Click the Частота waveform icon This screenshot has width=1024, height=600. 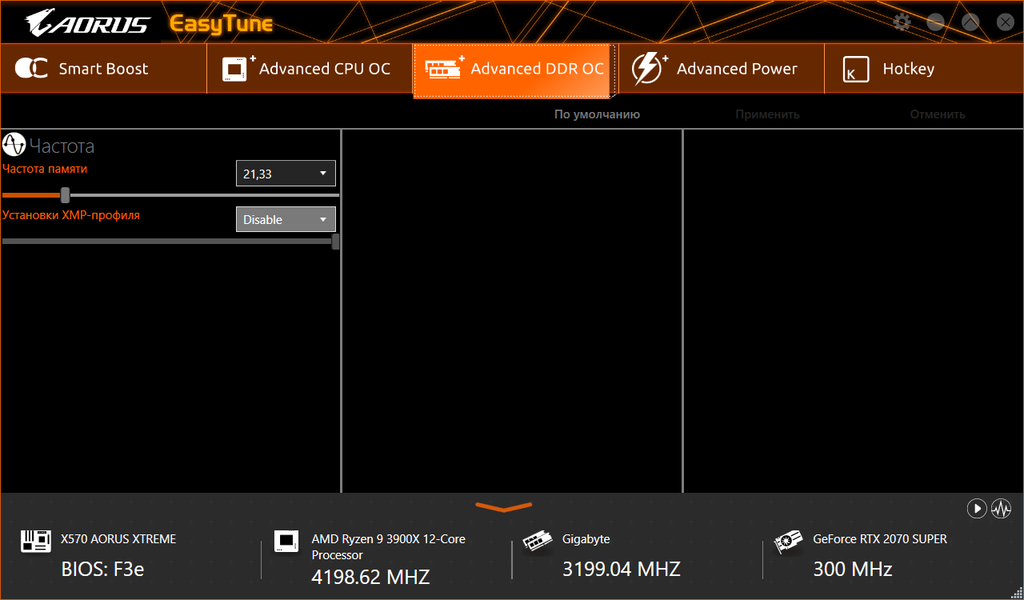tap(14, 145)
